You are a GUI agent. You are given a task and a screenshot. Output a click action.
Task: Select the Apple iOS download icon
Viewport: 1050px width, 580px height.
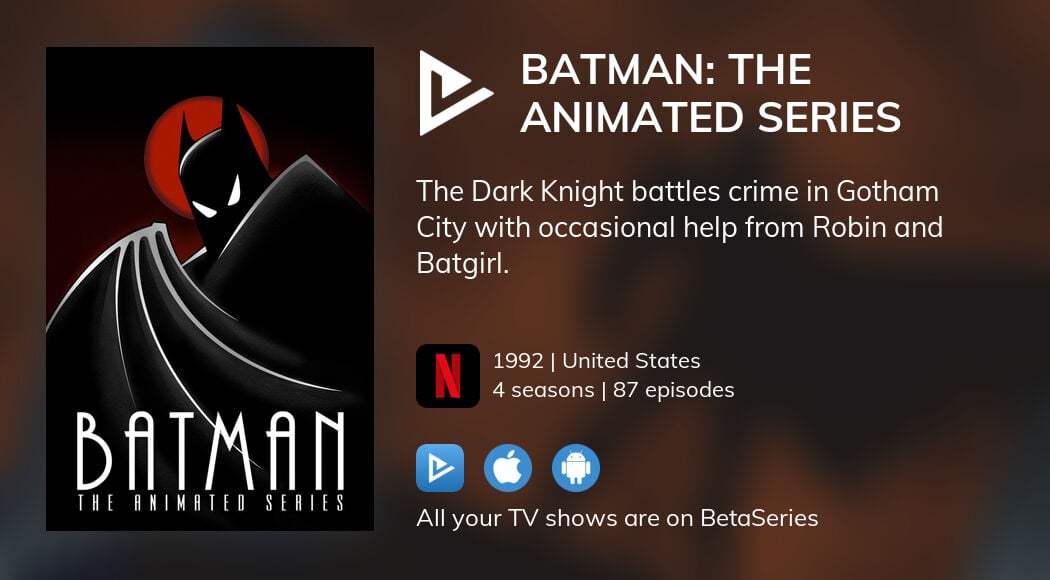(x=508, y=468)
